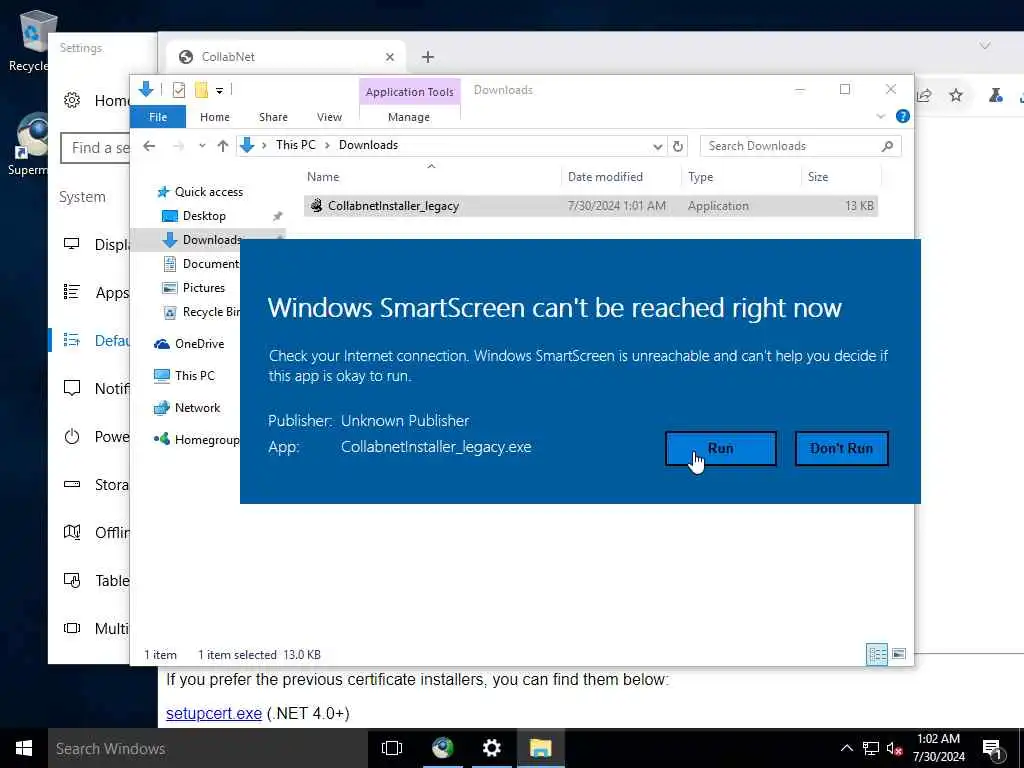Refresh the Downloads folder view
Screen dimensions: 1024x768
(678, 146)
